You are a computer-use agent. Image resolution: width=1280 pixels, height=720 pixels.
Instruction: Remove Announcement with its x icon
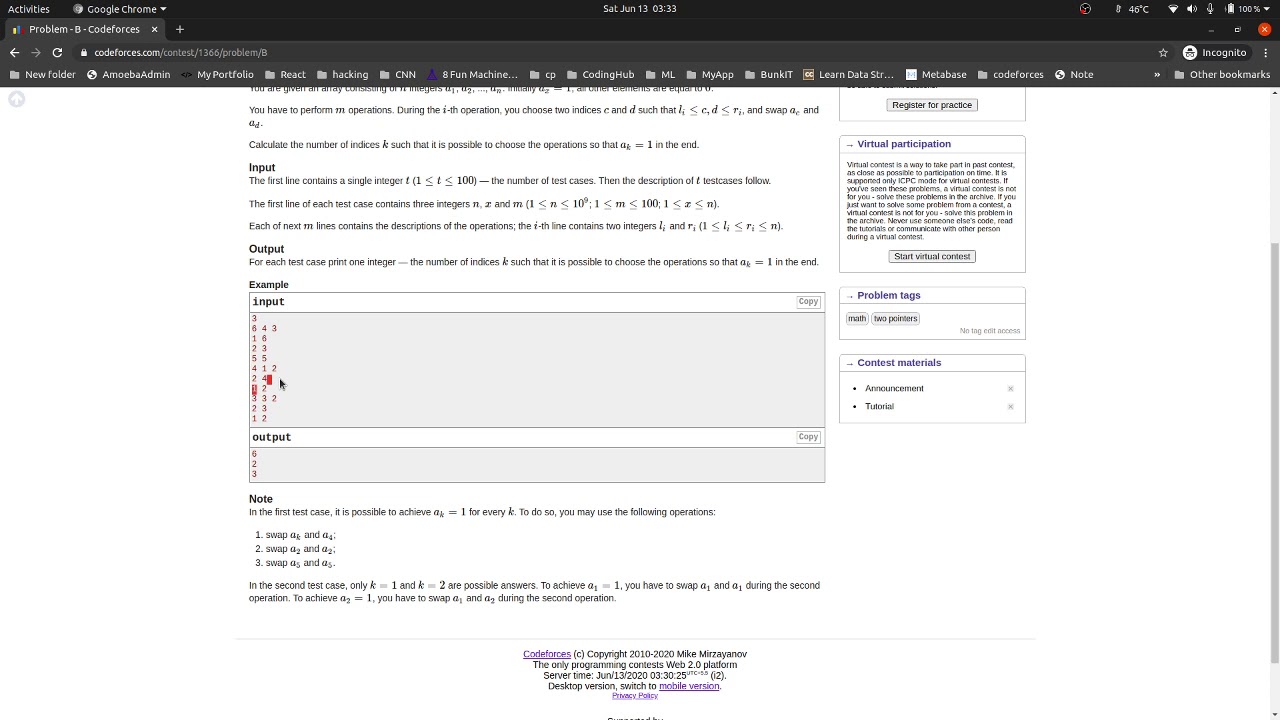(1010, 388)
